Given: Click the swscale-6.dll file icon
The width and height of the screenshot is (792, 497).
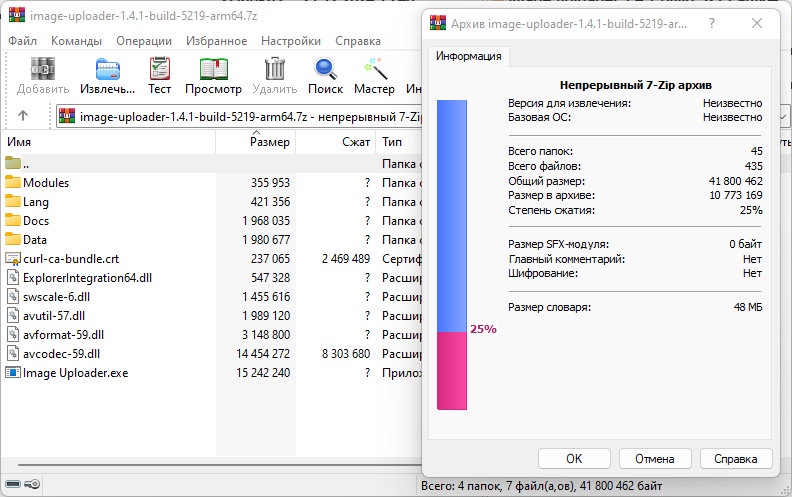Looking at the screenshot, I should coord(13,296).
